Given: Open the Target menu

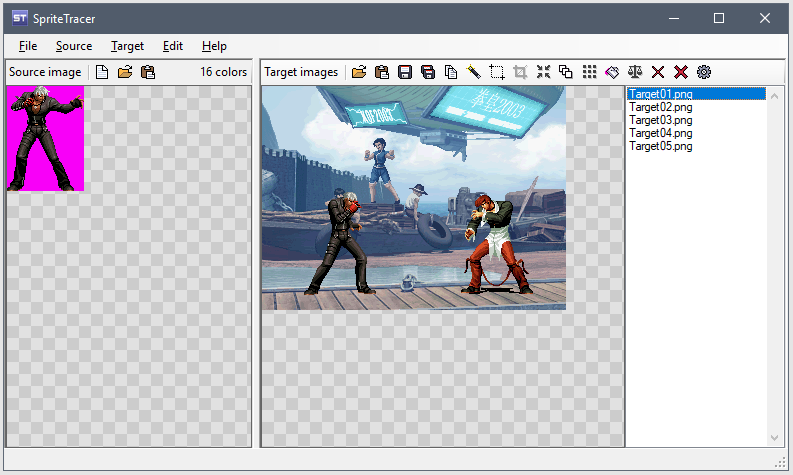Looking at the screenshot, I should click(127, 46).
